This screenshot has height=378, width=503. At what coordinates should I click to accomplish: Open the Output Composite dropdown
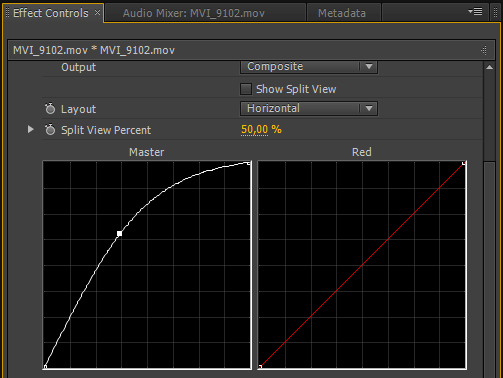[309, 67]
